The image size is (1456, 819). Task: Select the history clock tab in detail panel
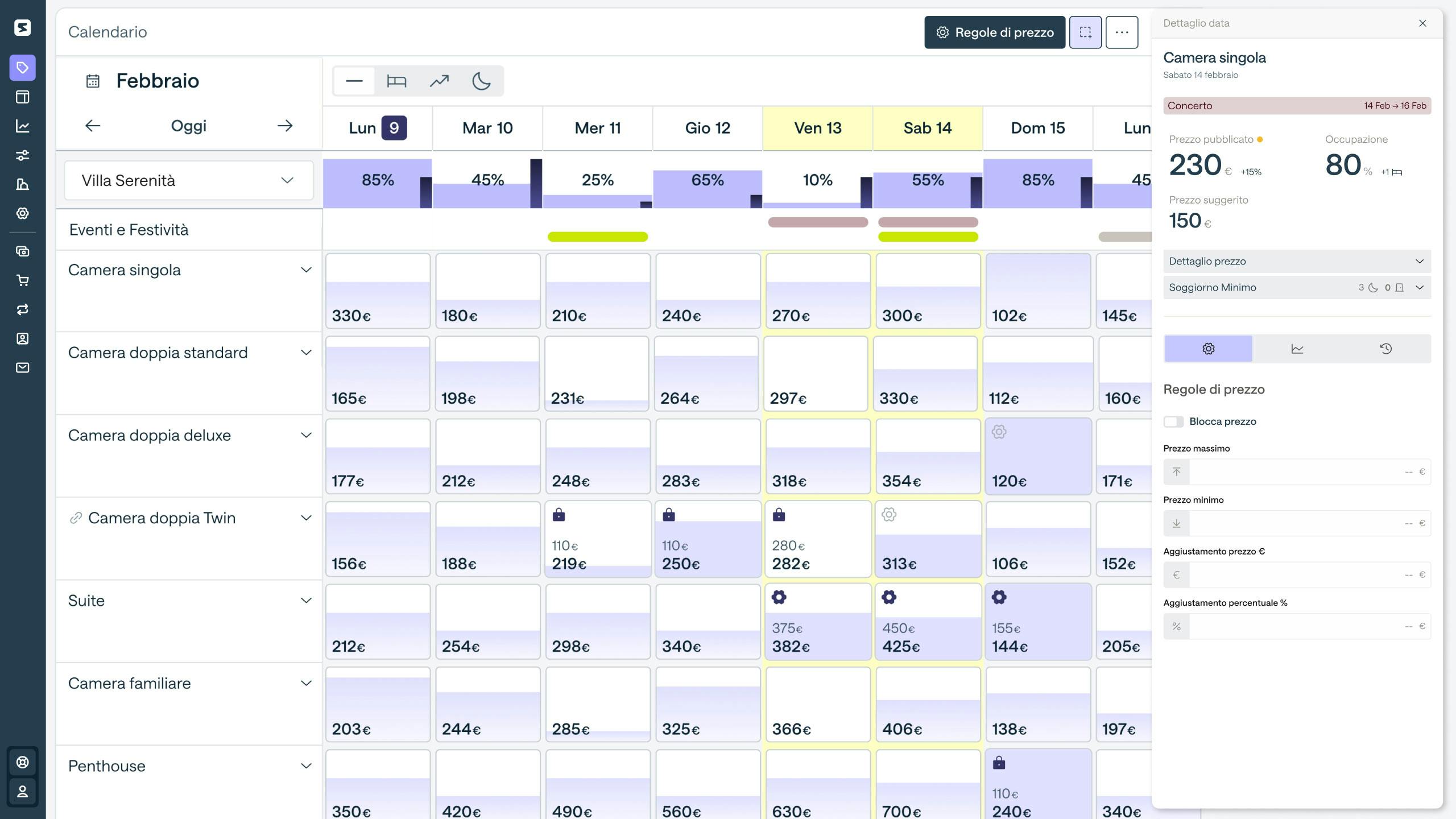[1386, 349]
